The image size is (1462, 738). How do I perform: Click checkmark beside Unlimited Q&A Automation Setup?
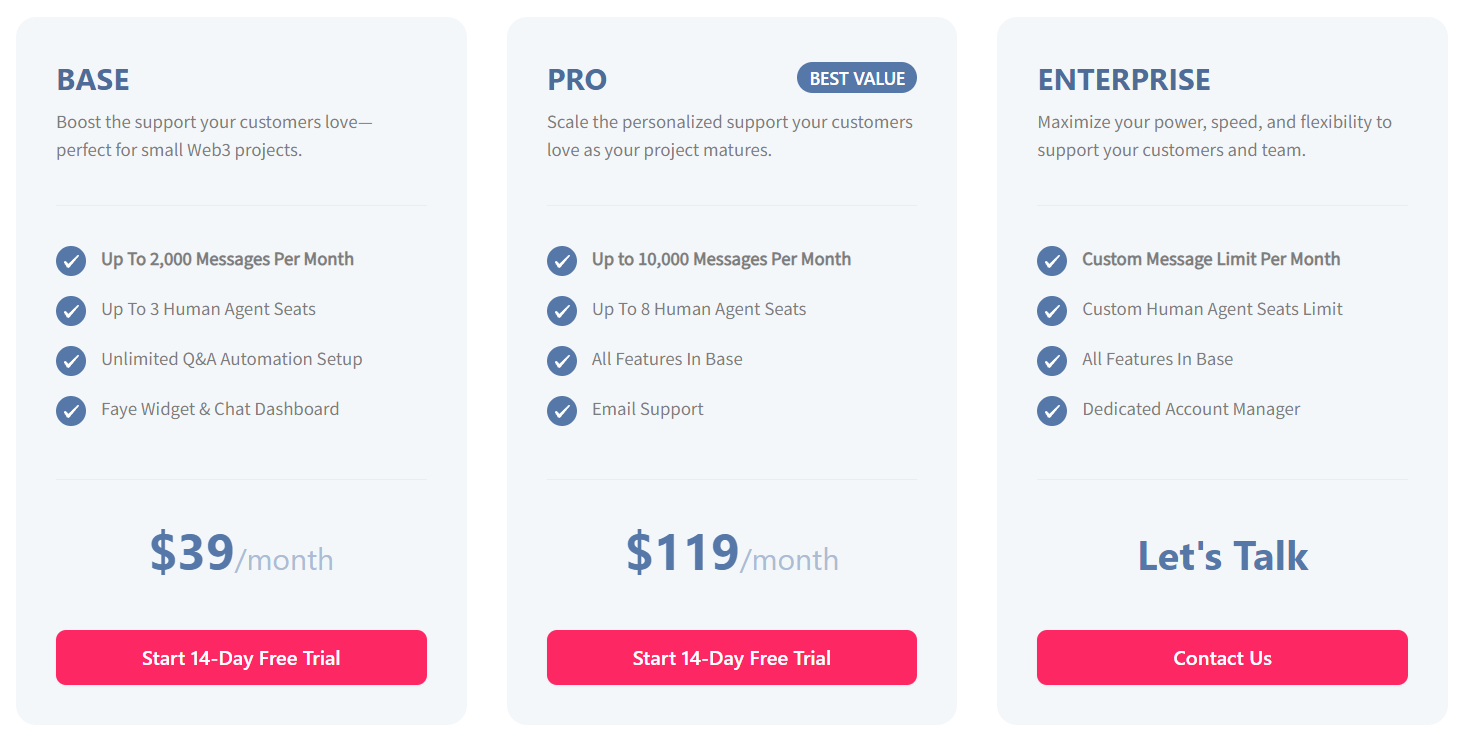click(71, 361)
